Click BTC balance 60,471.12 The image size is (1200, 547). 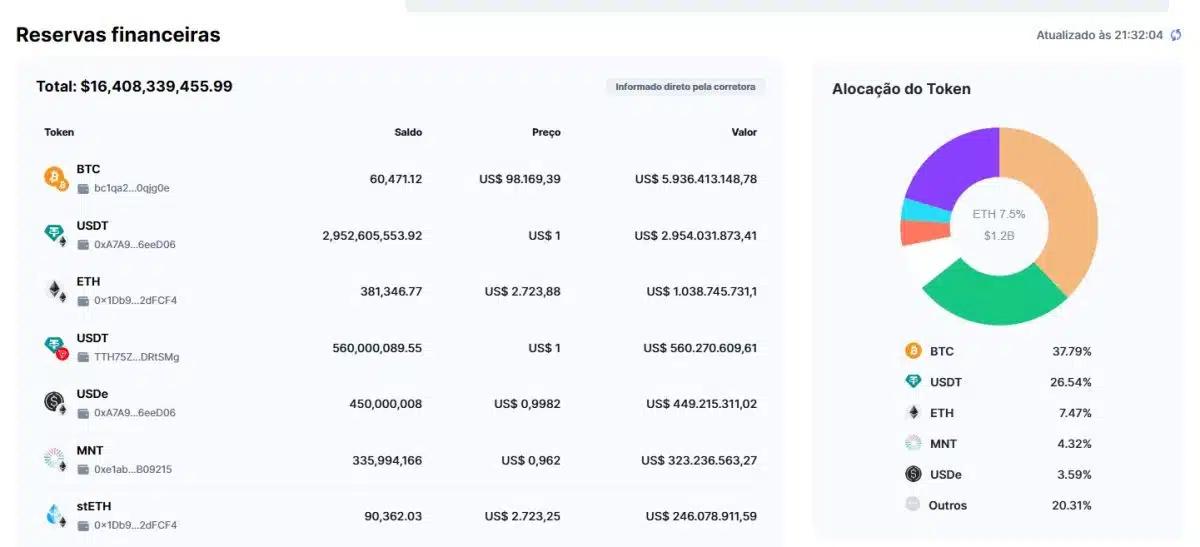point(396,179)
